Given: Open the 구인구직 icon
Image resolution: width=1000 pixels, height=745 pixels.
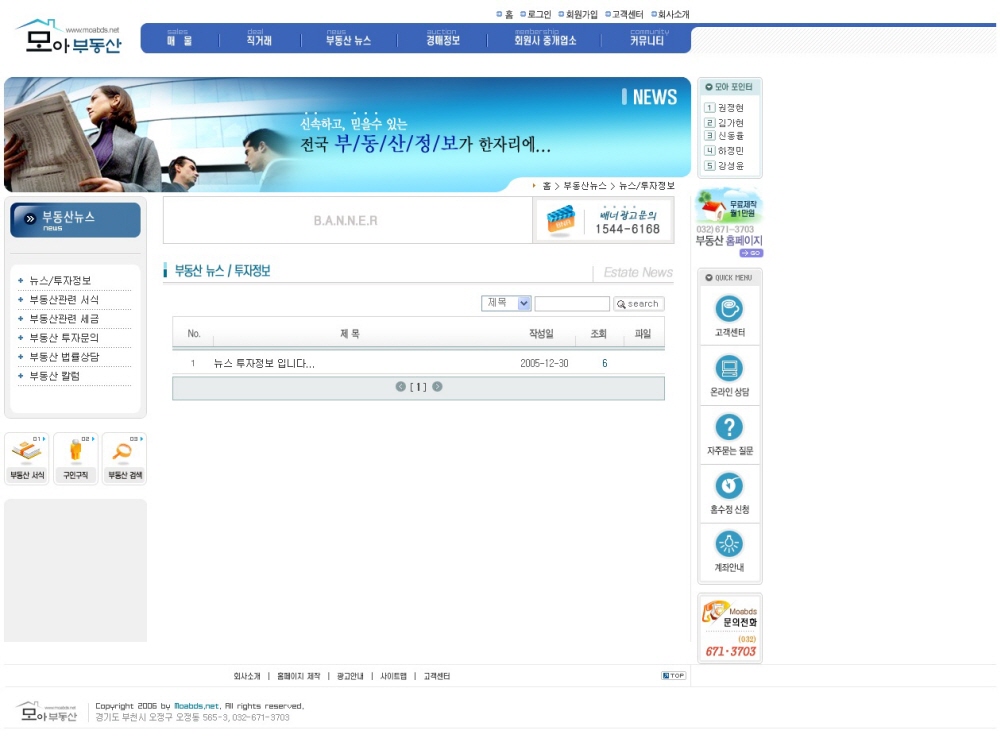Looking at the screenshot, I should (x=75, y=452).
